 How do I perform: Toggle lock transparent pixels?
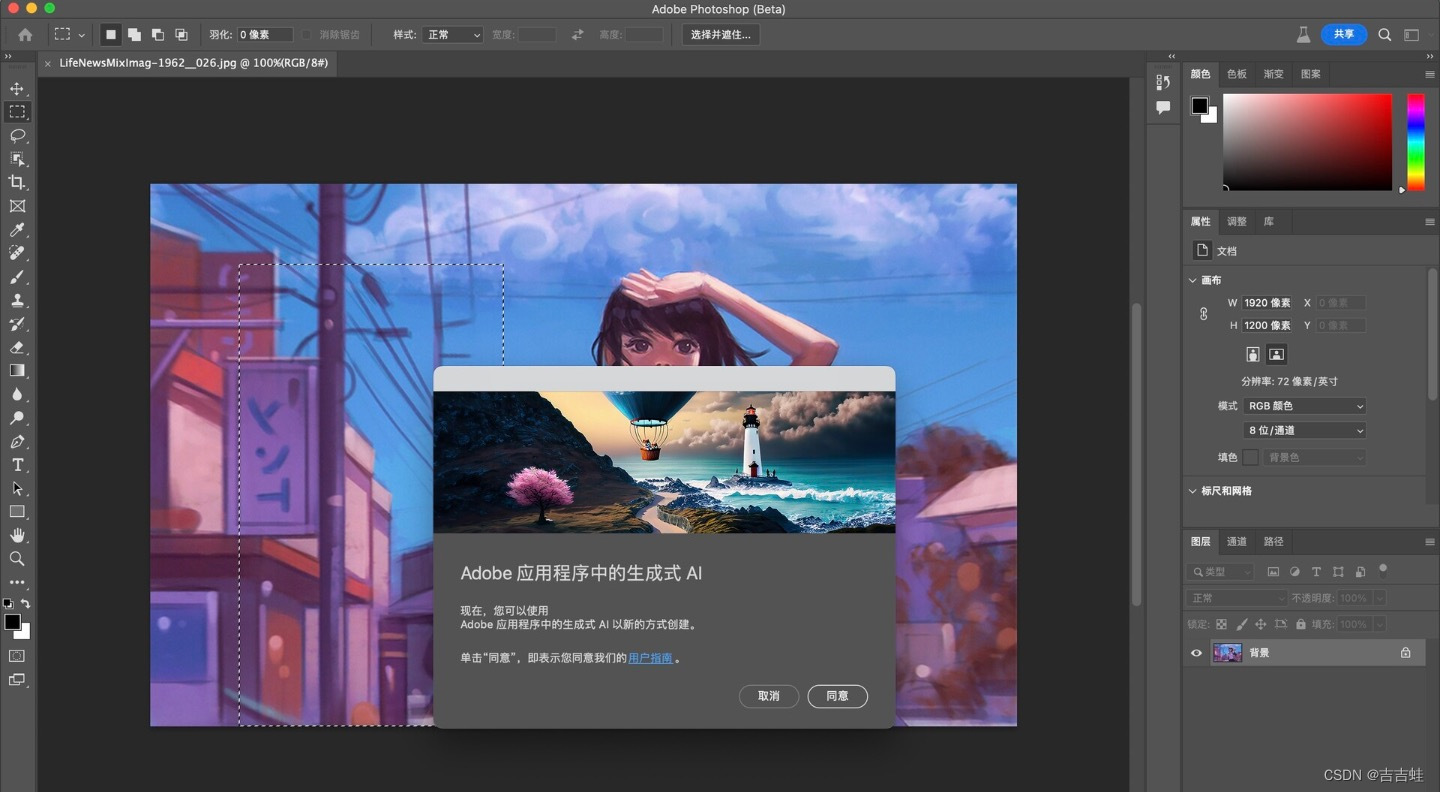1221,624
